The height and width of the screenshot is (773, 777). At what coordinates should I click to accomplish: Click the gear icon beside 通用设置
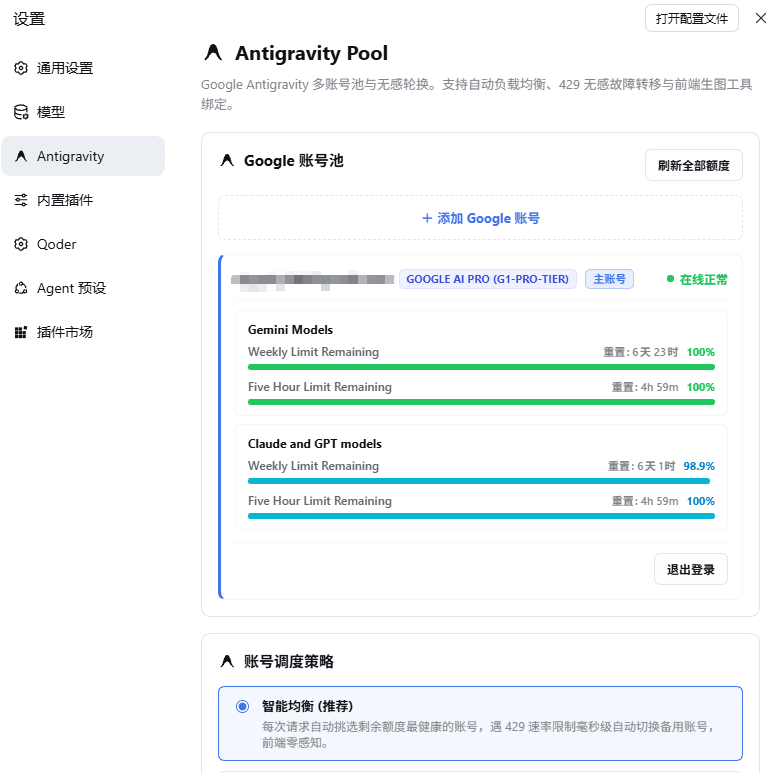pyautogui.click(x=21, y=68)
